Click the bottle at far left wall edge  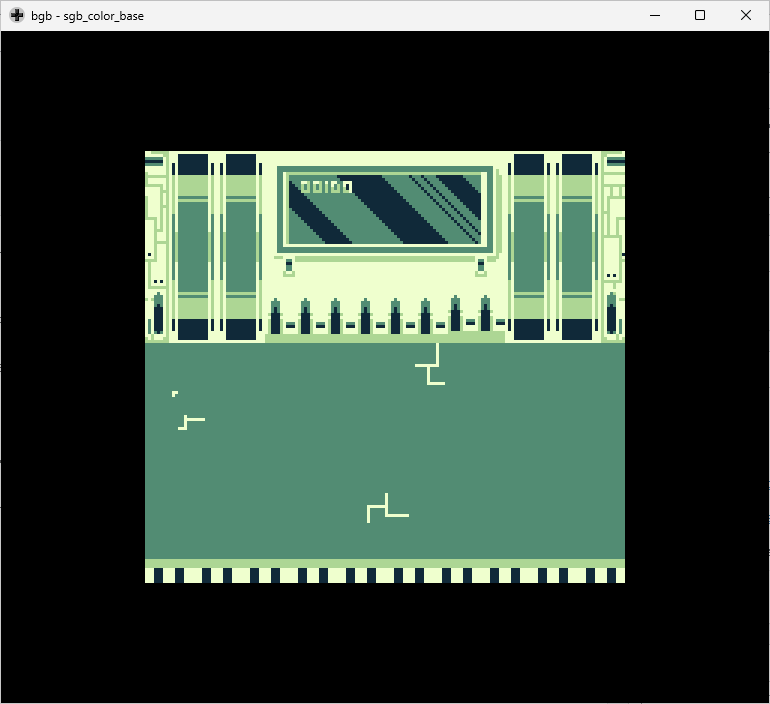pos(158,314)
